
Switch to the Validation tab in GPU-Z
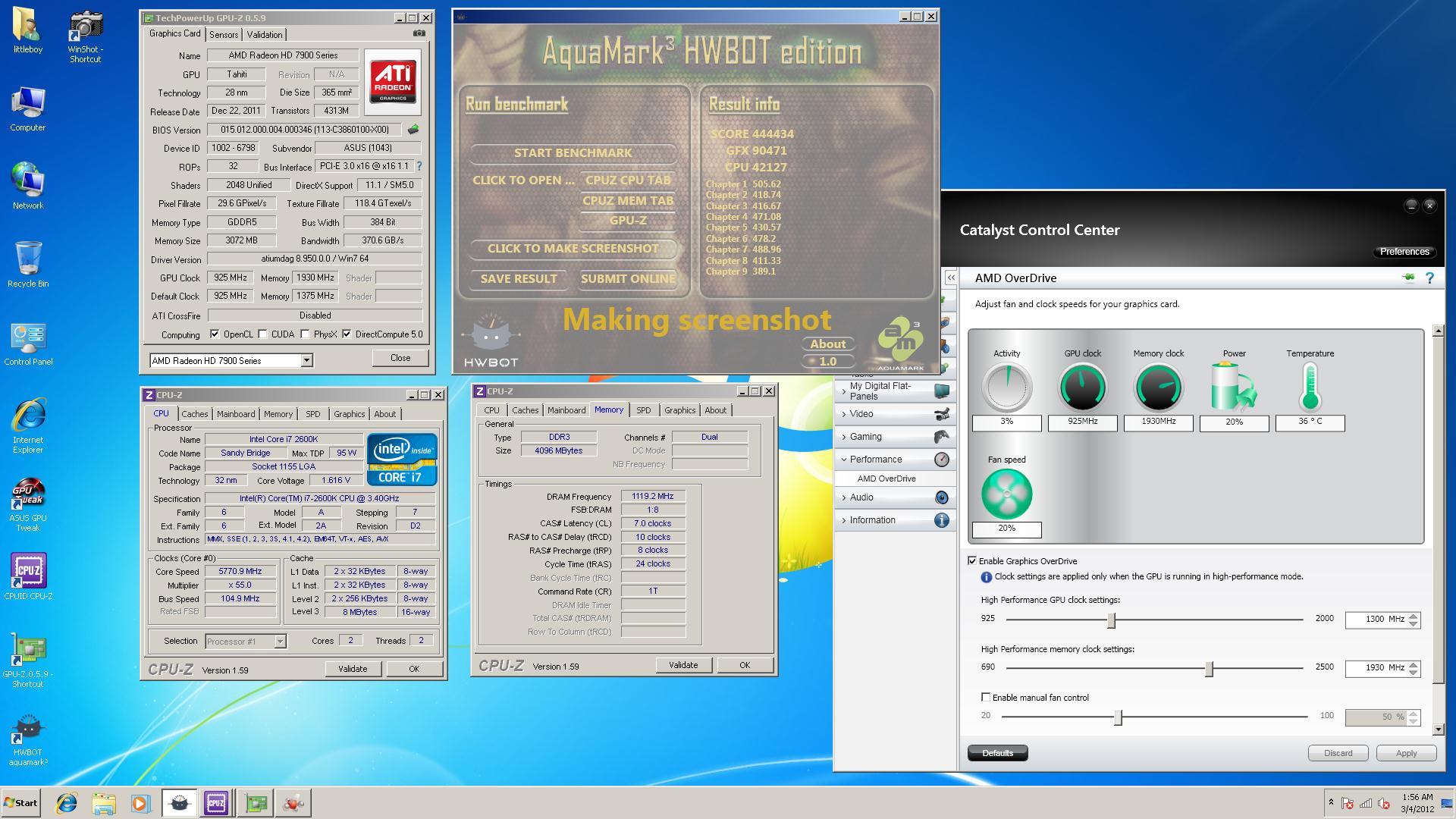point(265,35)
